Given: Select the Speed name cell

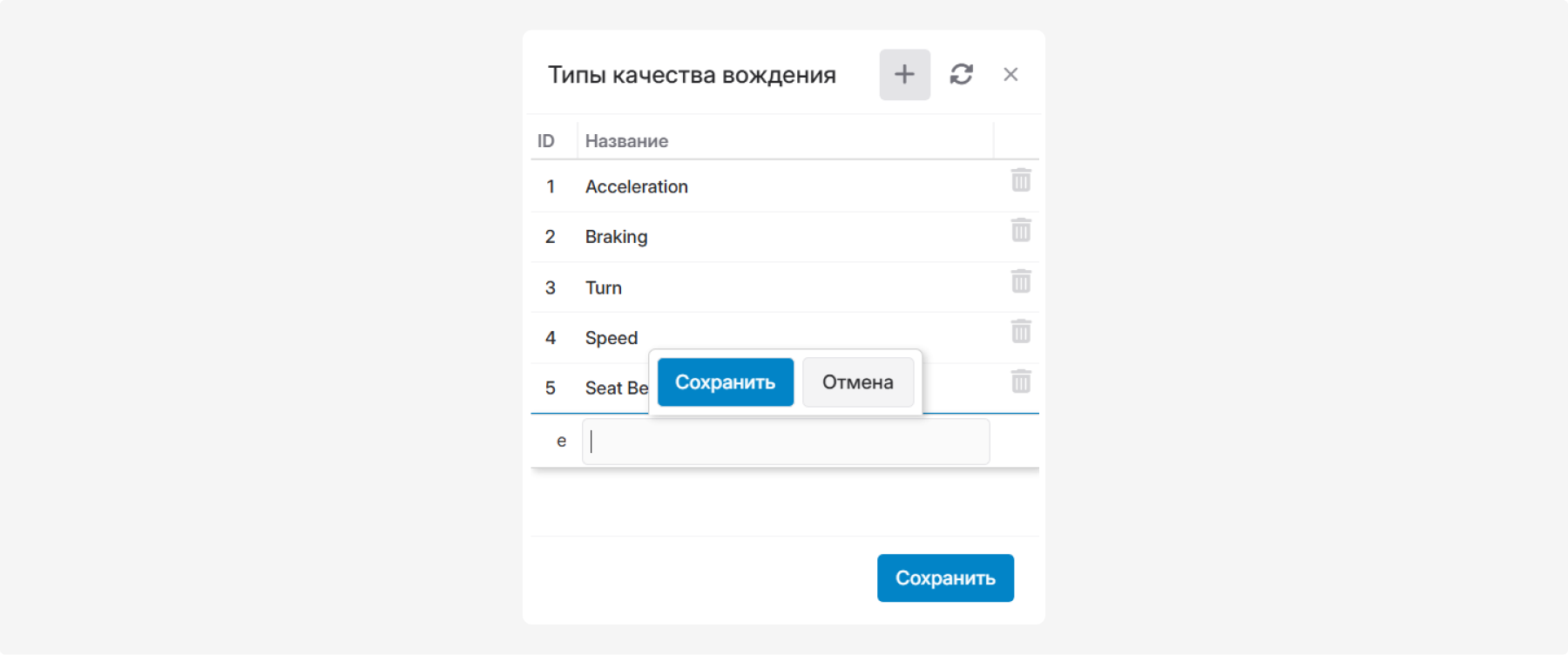Looking at the screenshot, I should tap(786, 338).
